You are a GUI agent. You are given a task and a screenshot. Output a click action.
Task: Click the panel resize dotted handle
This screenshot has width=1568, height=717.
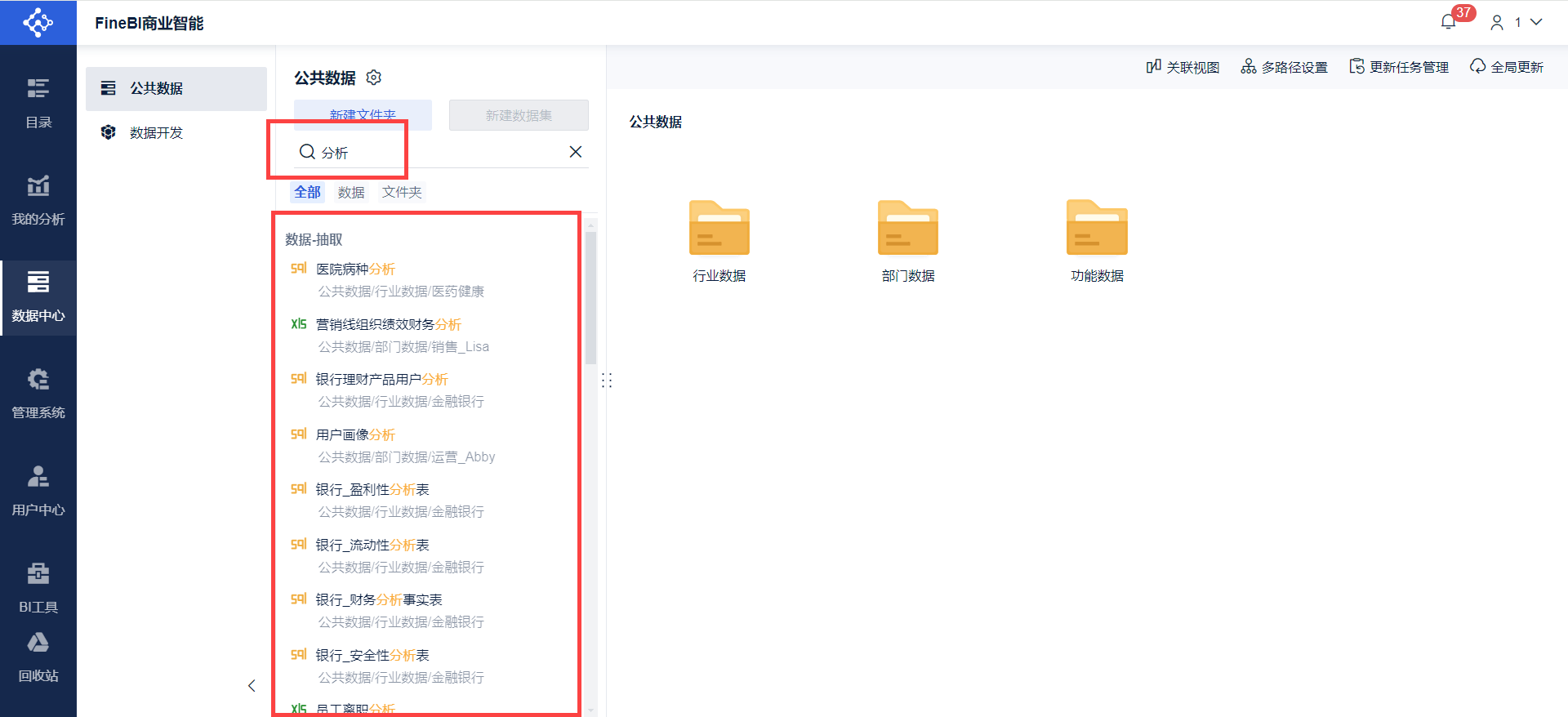[607, 381]
